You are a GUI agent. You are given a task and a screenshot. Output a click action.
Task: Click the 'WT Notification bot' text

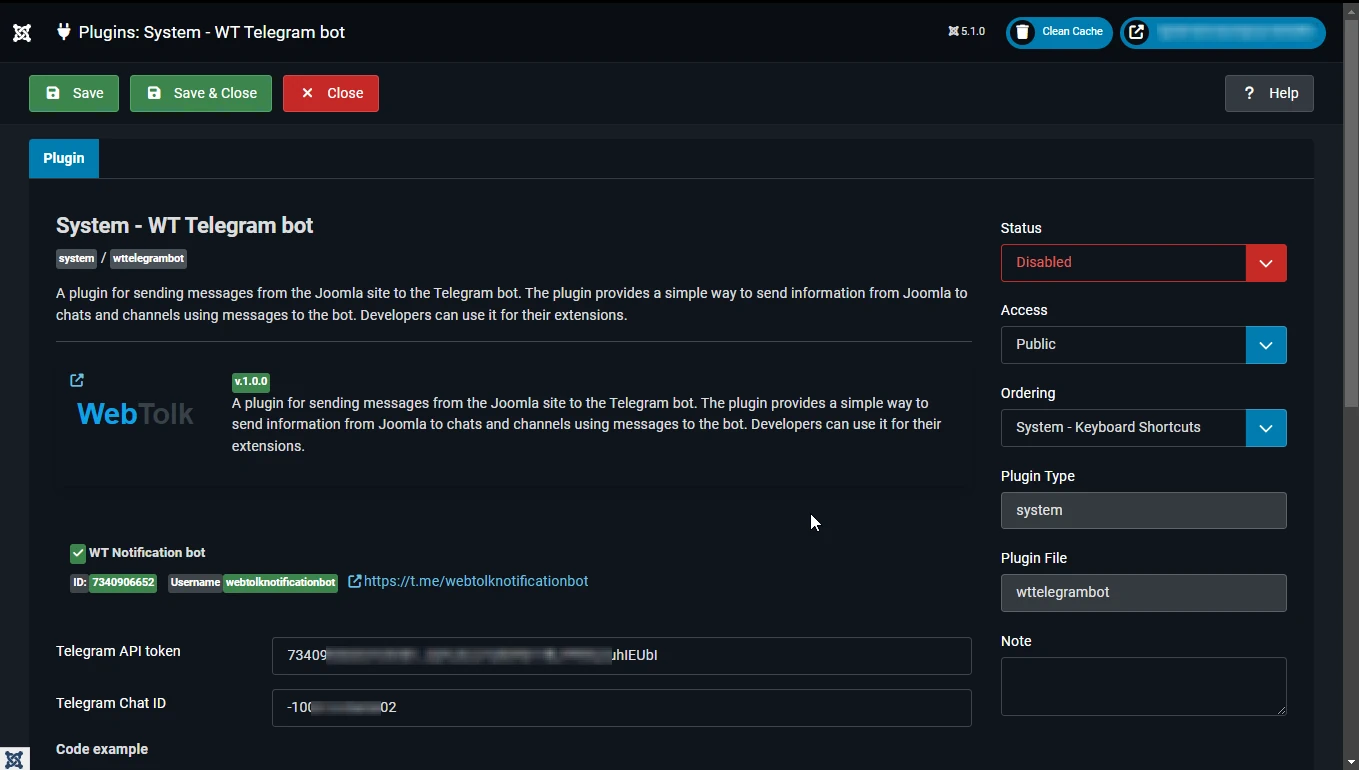point(147,552)
